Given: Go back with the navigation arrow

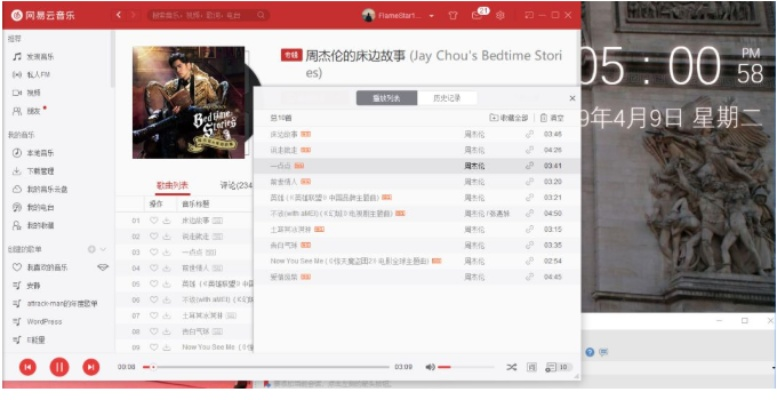Looking at the screenshot, I should (118, 15).
